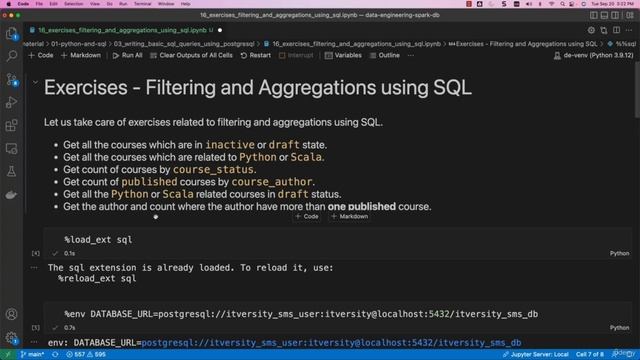The height and width of the screenshot is (360, 640).
Task: Open the Selection menu
Action: click(x=73, y=4)
